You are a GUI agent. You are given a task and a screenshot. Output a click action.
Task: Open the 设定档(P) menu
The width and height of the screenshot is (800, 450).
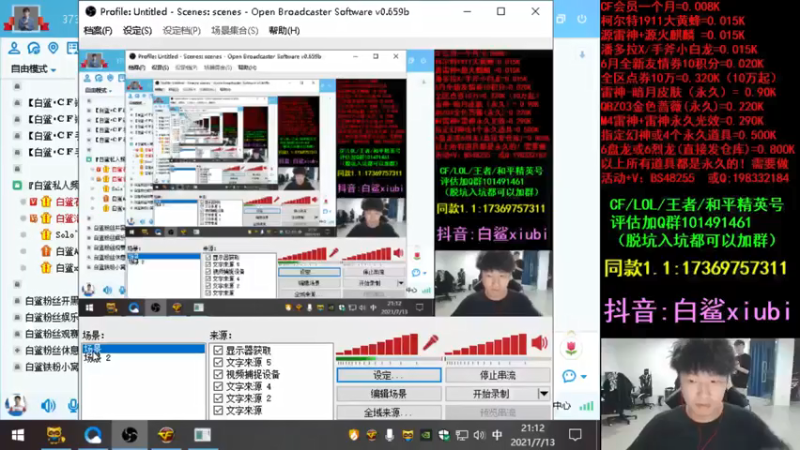pos(181,31)
